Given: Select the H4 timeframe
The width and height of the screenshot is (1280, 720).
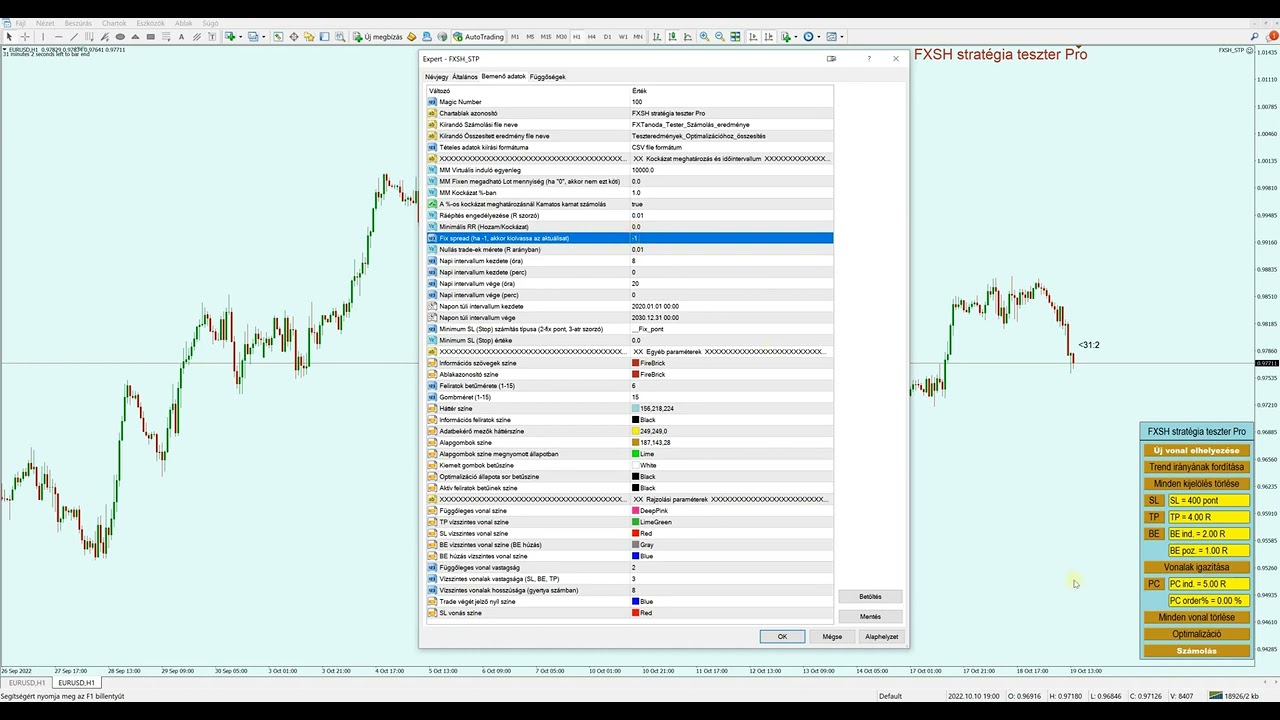Looking at the screenshot, I should point(592,37).
